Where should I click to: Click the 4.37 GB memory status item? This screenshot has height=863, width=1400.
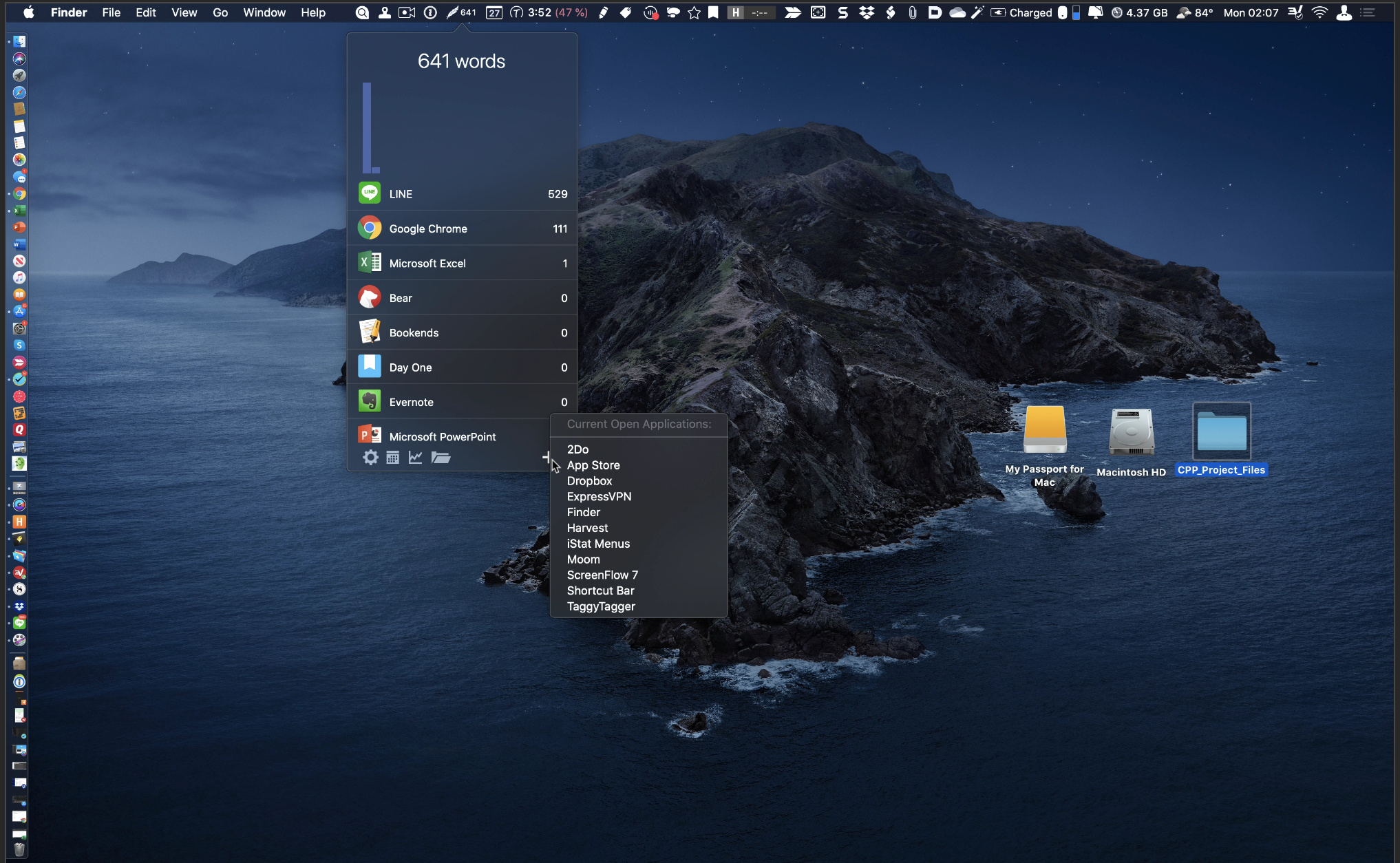[1140, 12]
